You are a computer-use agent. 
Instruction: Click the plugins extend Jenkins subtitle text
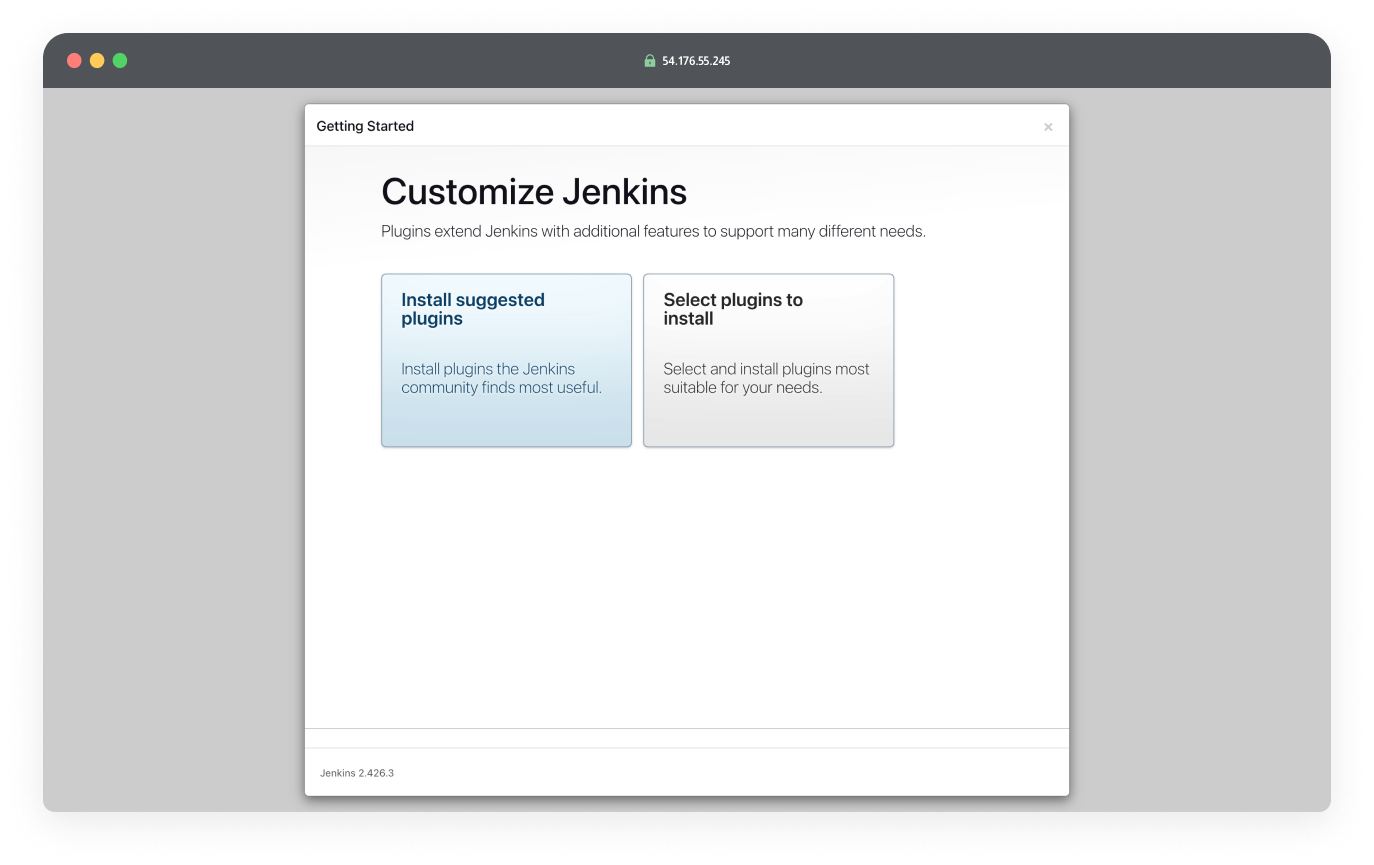(653, 231)
